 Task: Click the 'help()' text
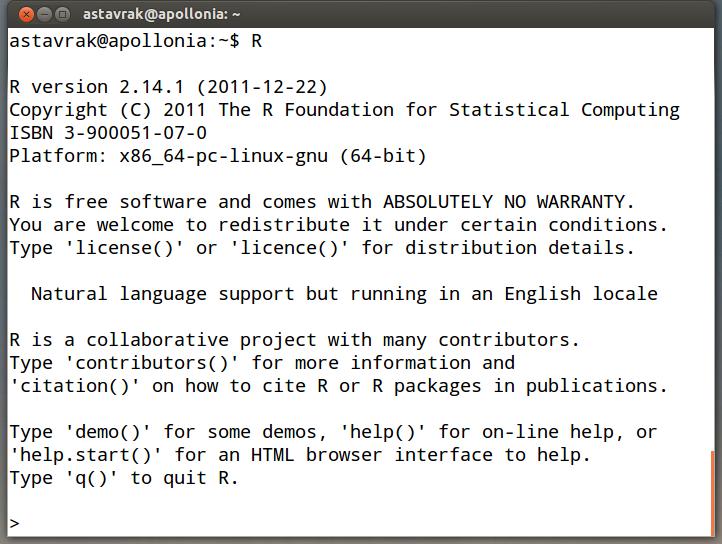[x=383, y=433]
